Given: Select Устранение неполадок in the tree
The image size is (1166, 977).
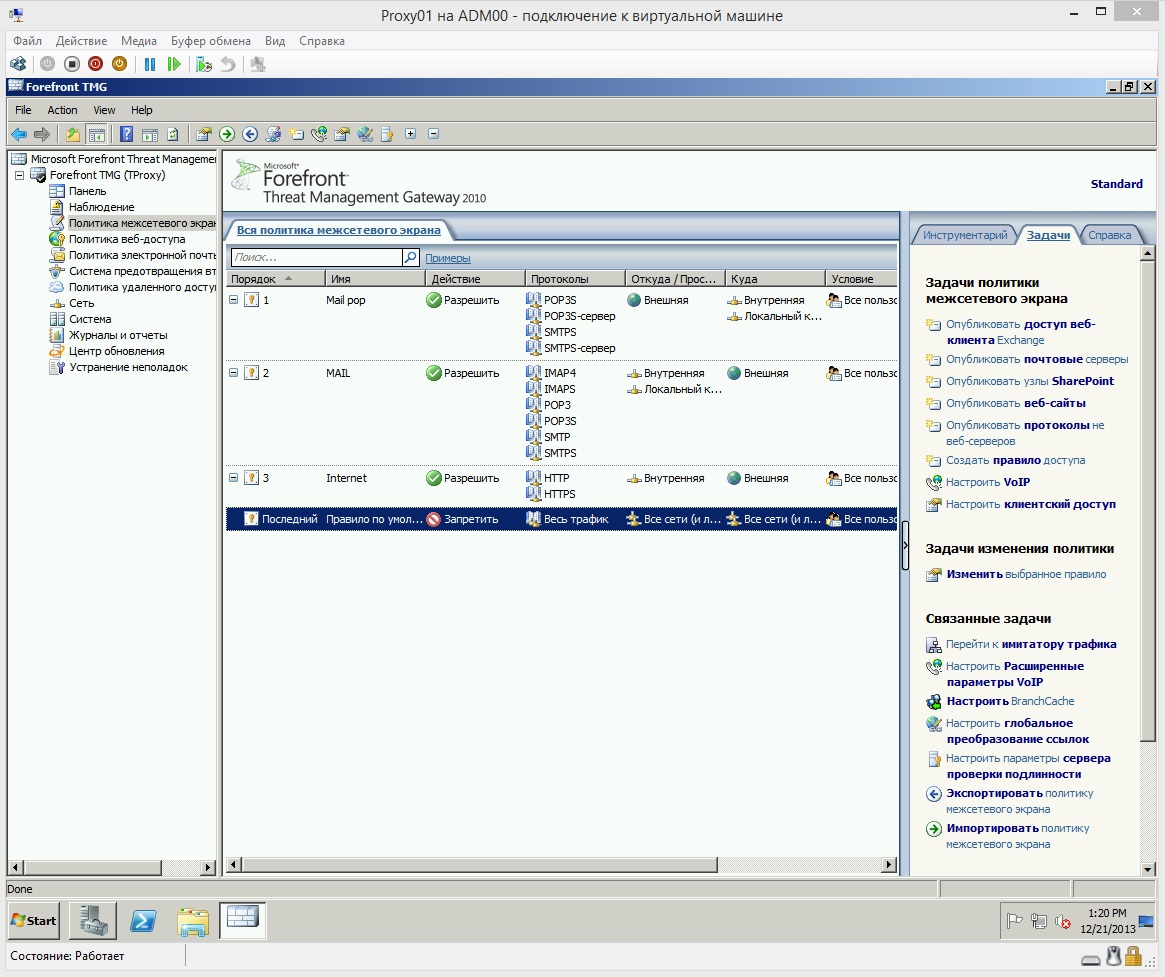Looking at the screenshot, I should click(128, 367).
